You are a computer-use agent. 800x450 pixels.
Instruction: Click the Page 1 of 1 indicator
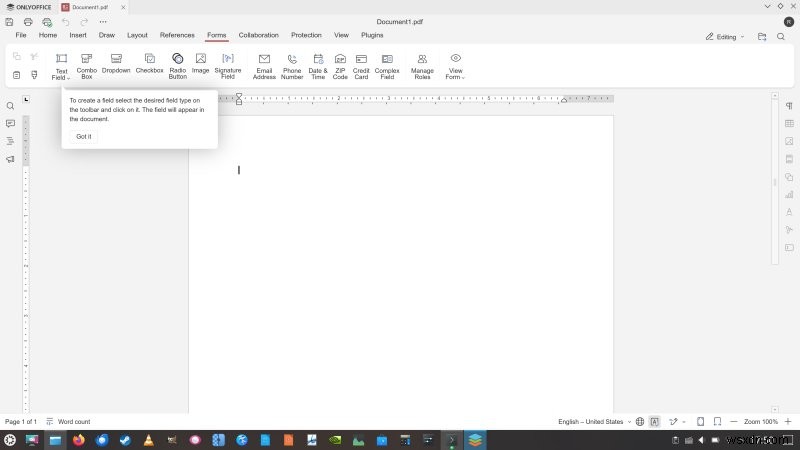(x=21, y=421)
